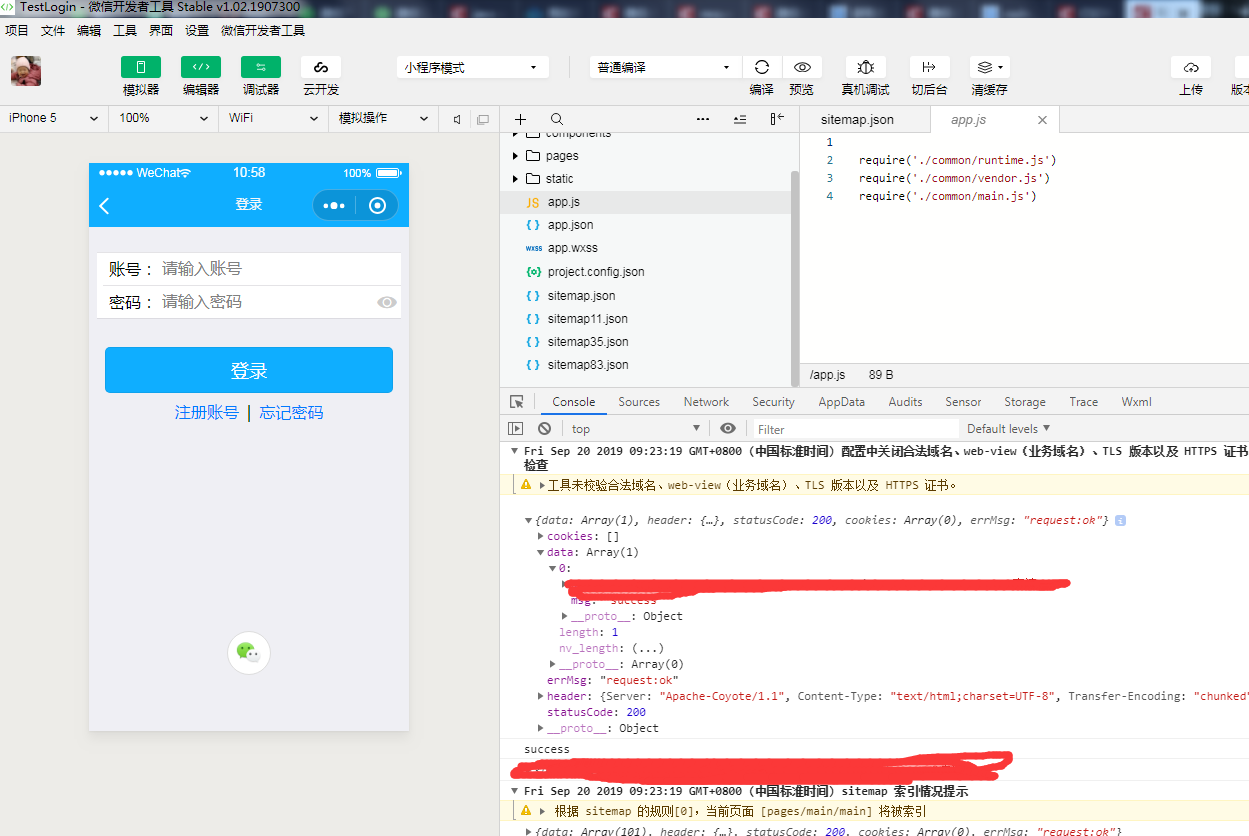
Task: Toggle the 编辑器 editor button
Action: coord(201,67)
